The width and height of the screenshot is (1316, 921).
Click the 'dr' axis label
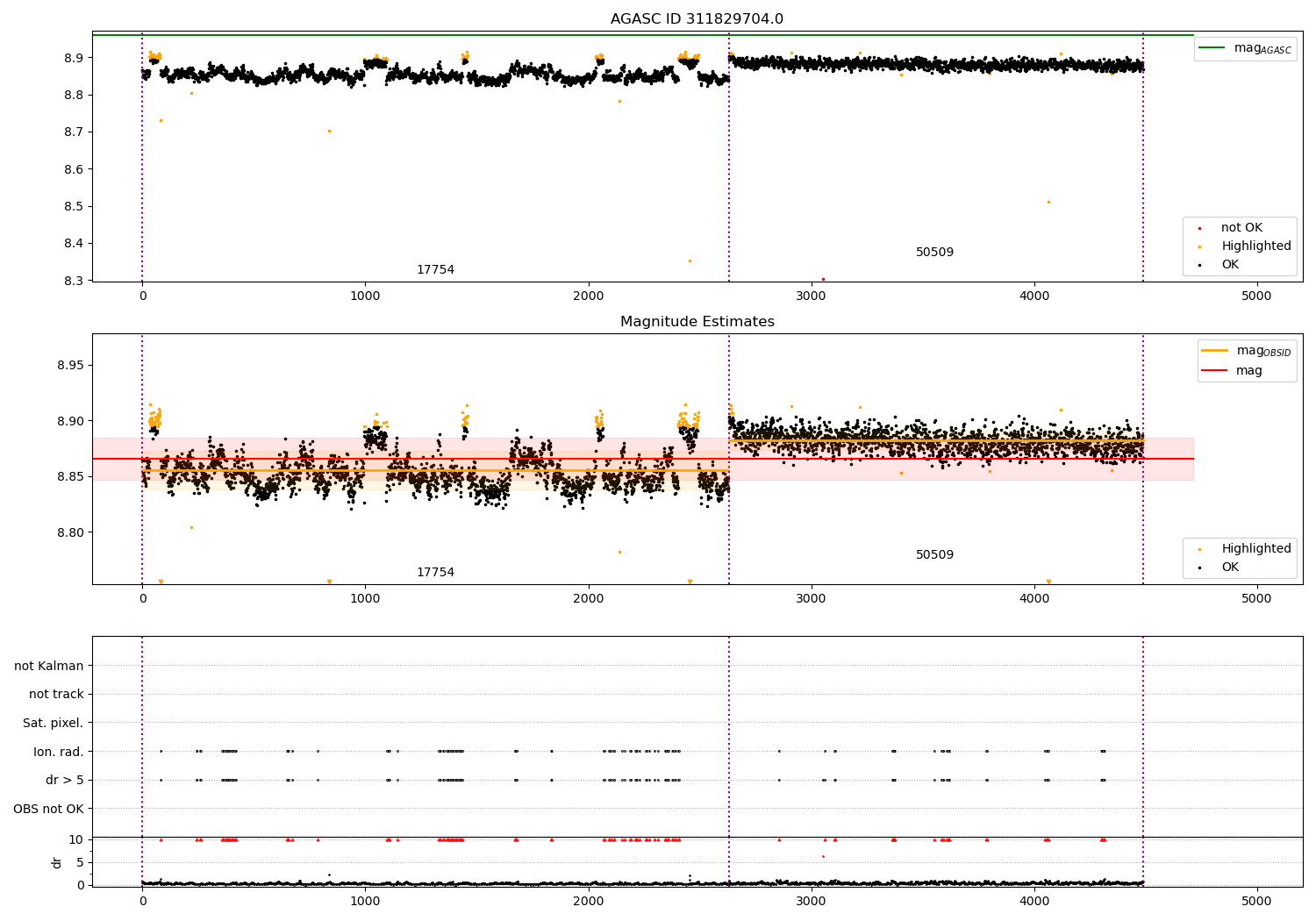pos(57,862)
